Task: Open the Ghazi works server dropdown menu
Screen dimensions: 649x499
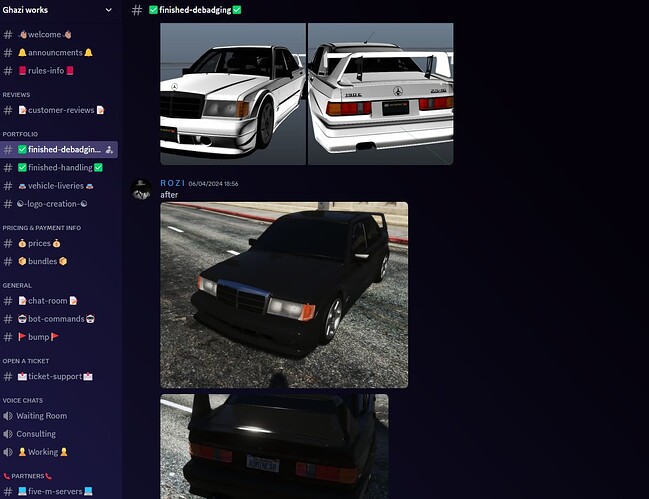Action: pyautogui.click(x=108, y=10)
